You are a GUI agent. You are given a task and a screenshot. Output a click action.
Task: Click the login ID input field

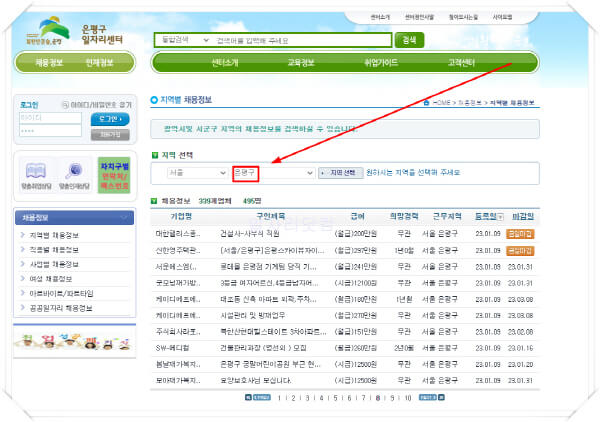tap(50, 118)
